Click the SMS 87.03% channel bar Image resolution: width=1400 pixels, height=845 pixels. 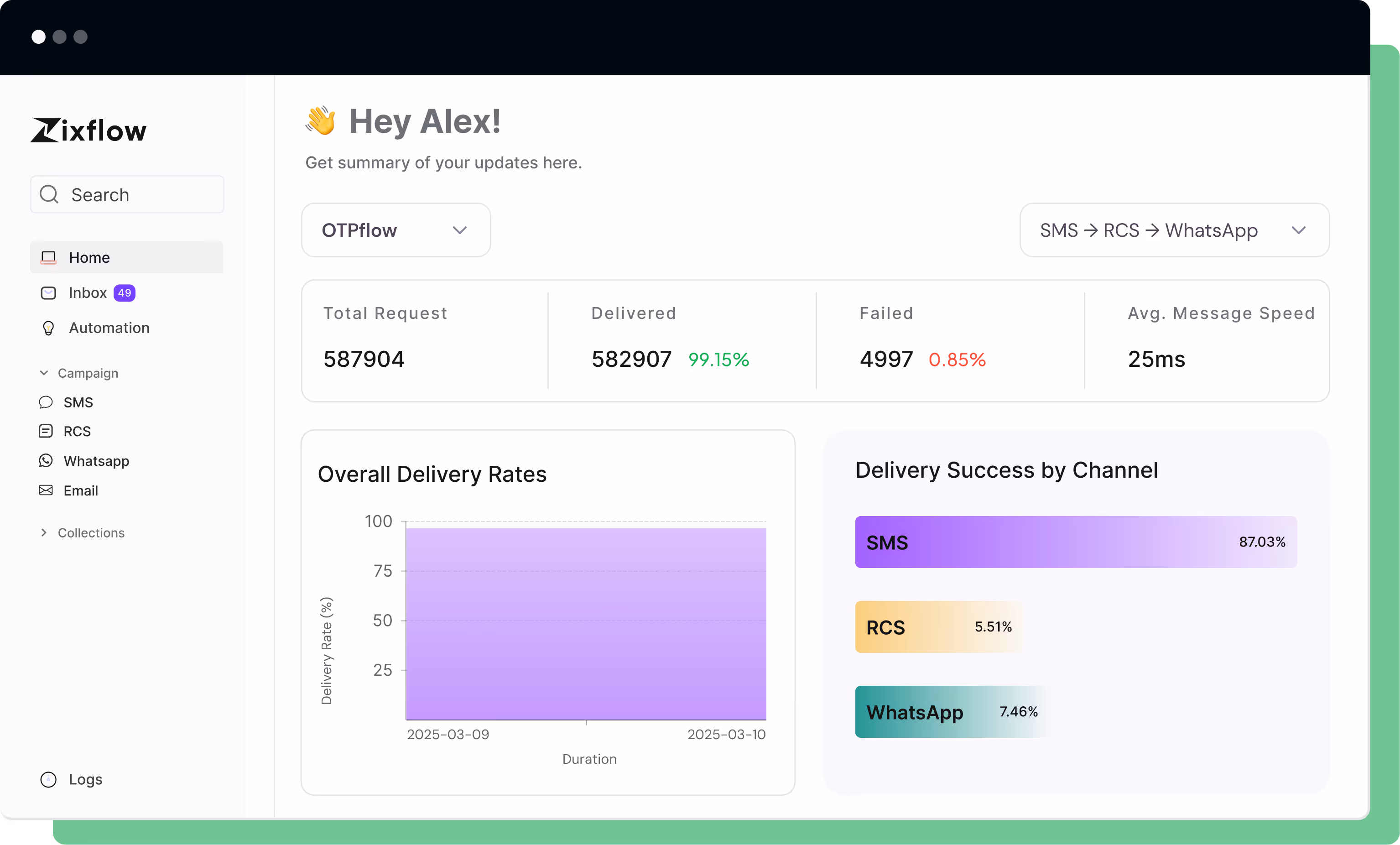[x=1076, y=542]
